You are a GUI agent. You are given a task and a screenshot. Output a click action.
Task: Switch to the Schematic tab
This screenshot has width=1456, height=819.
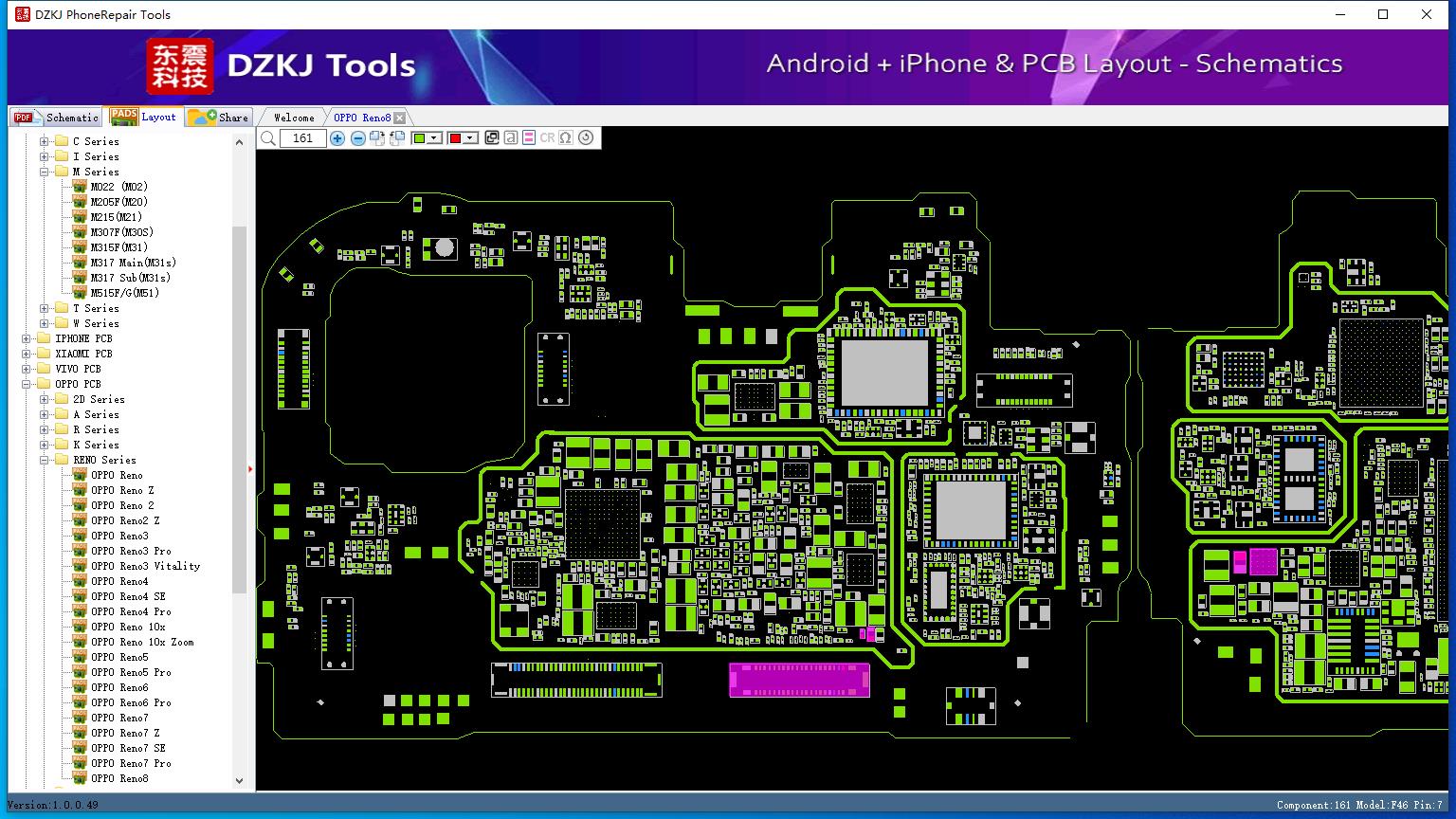pos(57,118)
